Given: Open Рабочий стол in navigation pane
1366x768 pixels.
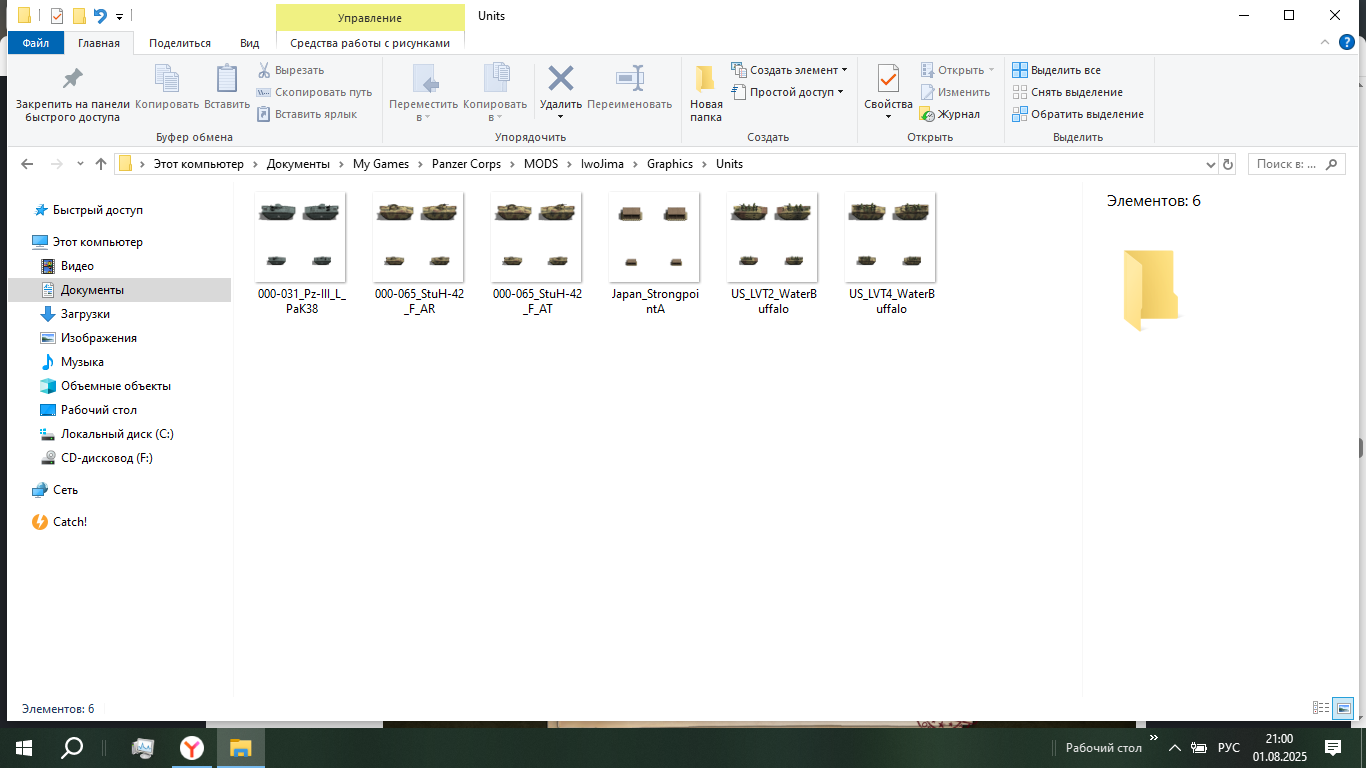Looking at the screenshot, I should [x=98, y=410].
